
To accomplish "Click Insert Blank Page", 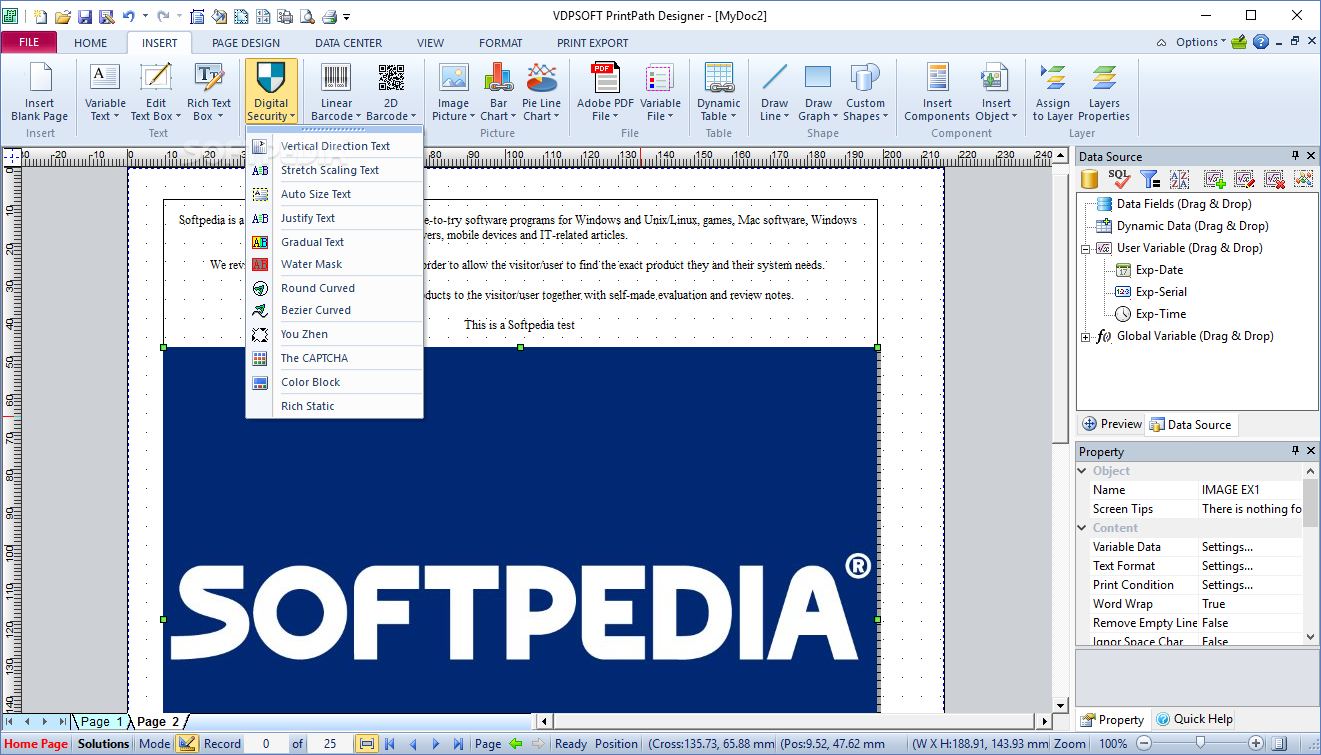I will [x=40, y=92].
